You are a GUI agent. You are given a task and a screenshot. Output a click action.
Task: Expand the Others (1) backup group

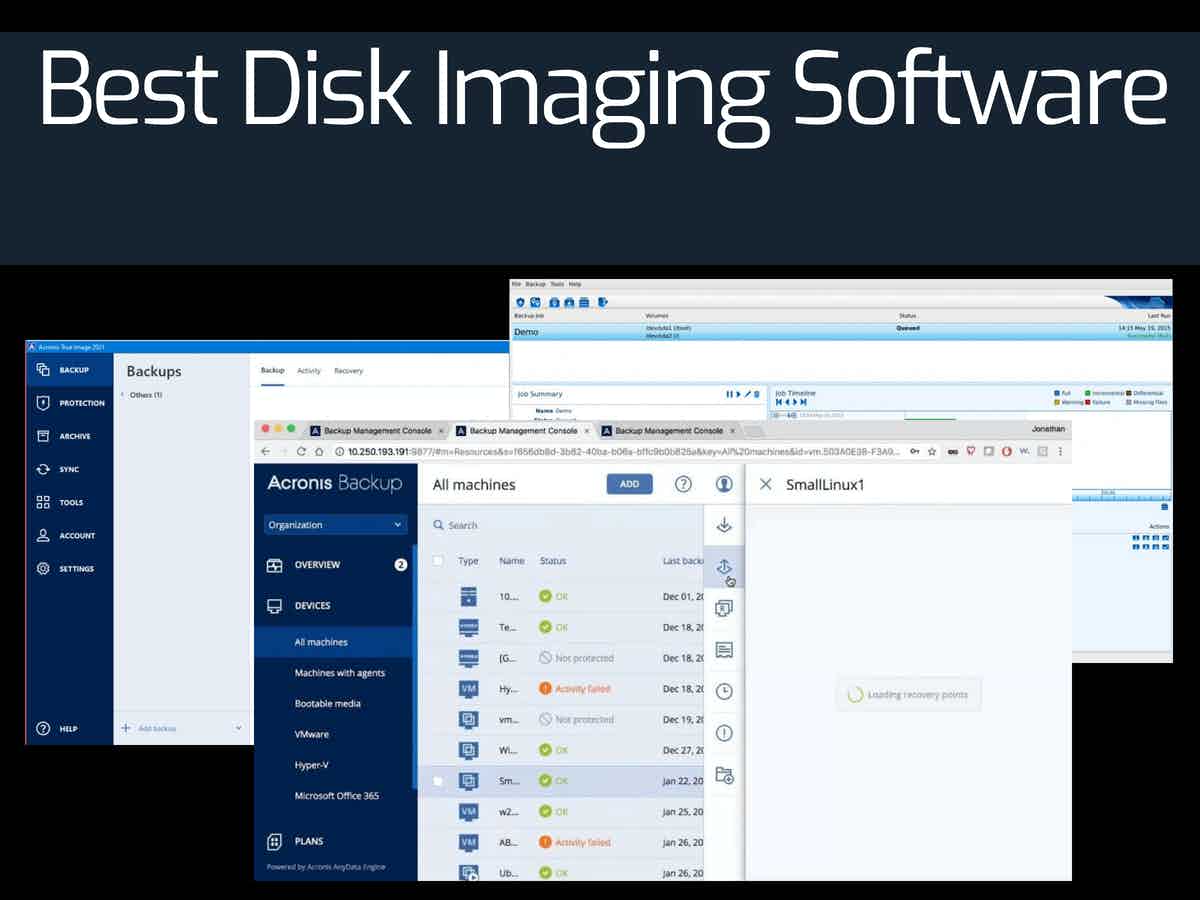coord(145,394)
